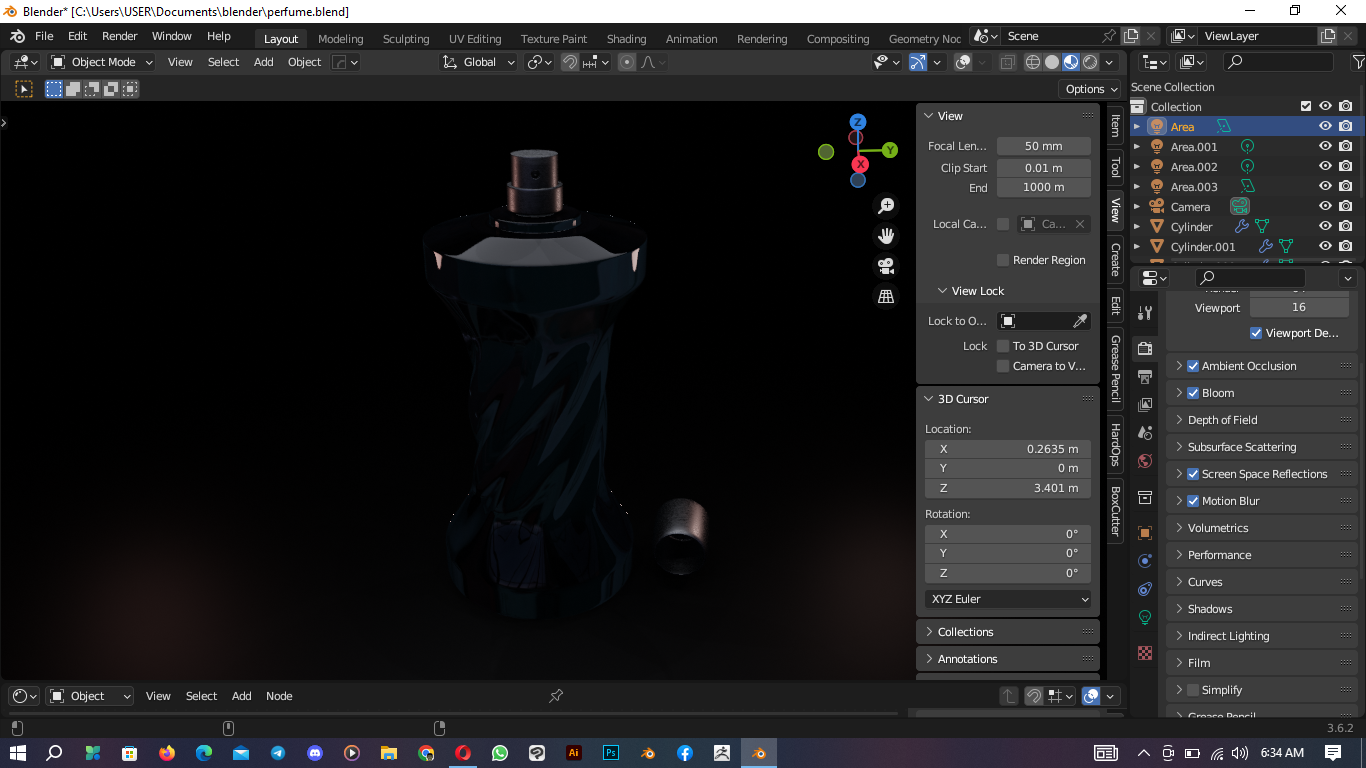This screenshot has width=1366, height=768.
Task: Open View Layer properties tab icon
Action: pyautogui.click(x=1146, y=405)
